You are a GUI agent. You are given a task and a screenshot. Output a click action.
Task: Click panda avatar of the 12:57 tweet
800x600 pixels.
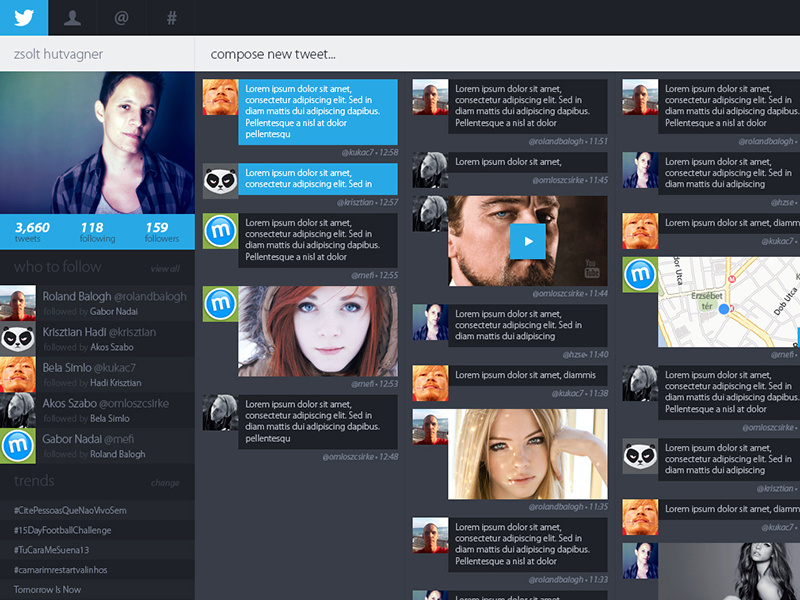[x=220, y=181]
